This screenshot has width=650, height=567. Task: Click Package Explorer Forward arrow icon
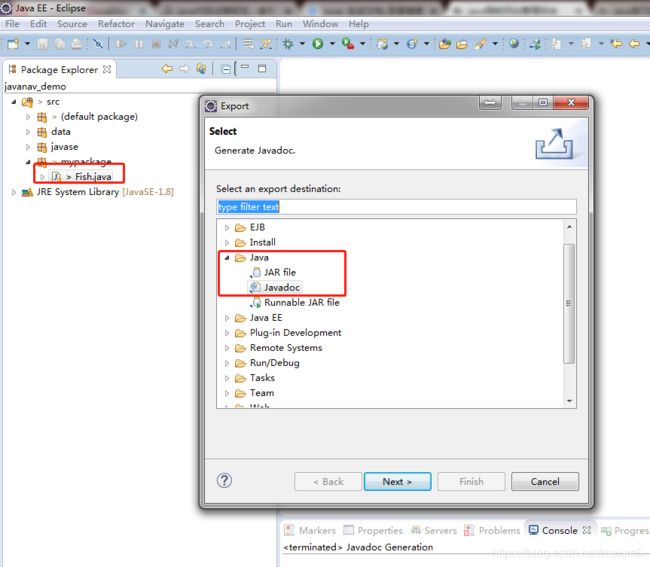point(184,68)
